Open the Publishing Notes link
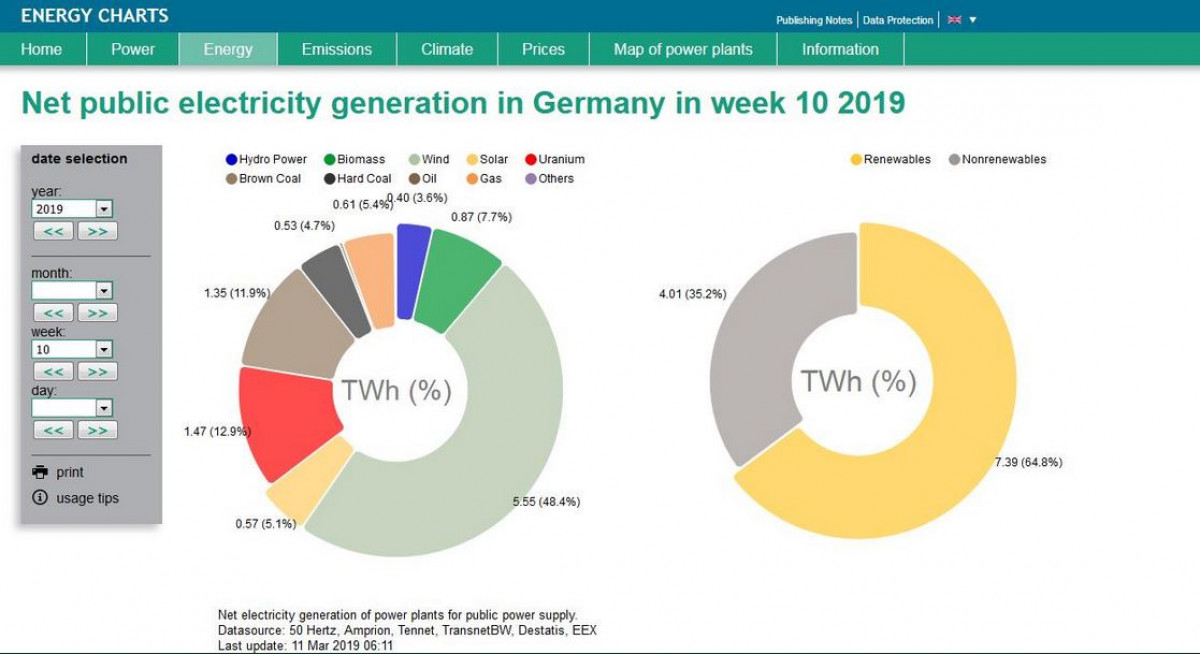 814,20
